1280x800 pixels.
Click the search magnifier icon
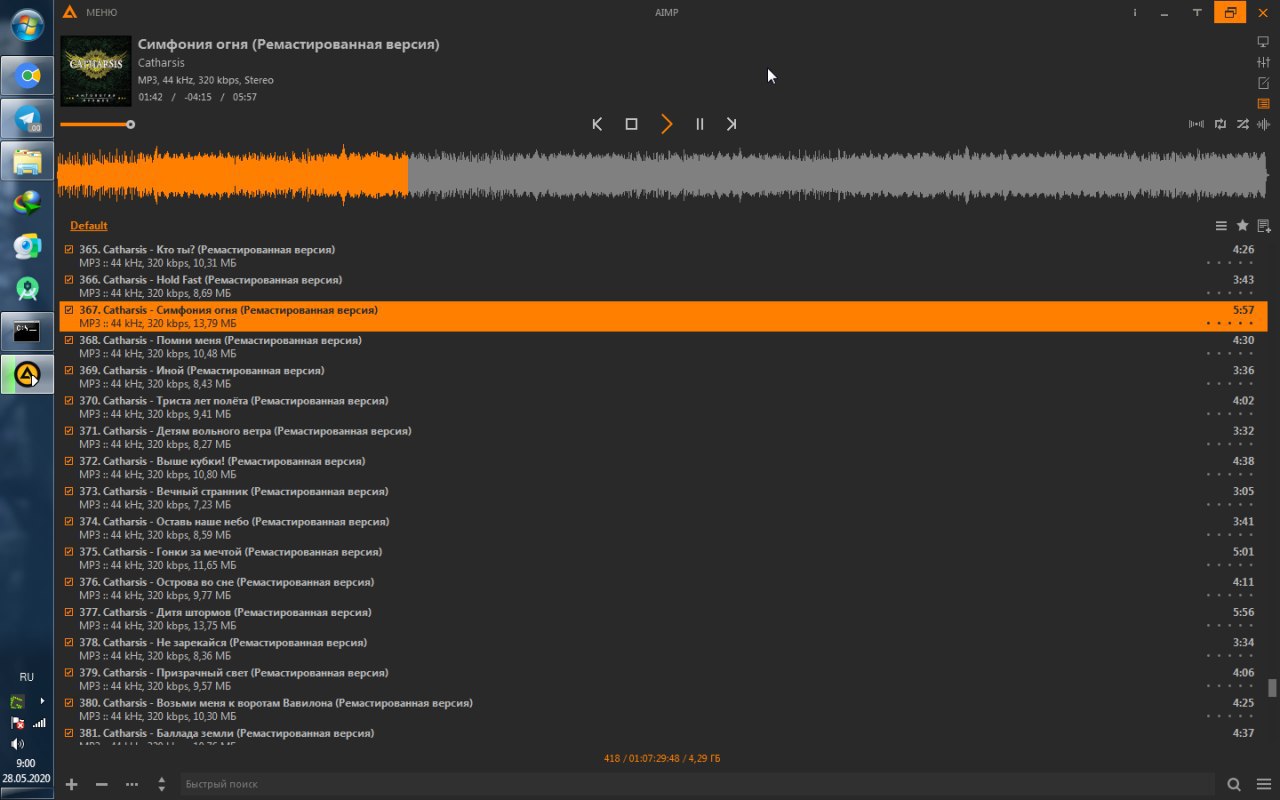pyautogui.click(x=1234, y=785)
